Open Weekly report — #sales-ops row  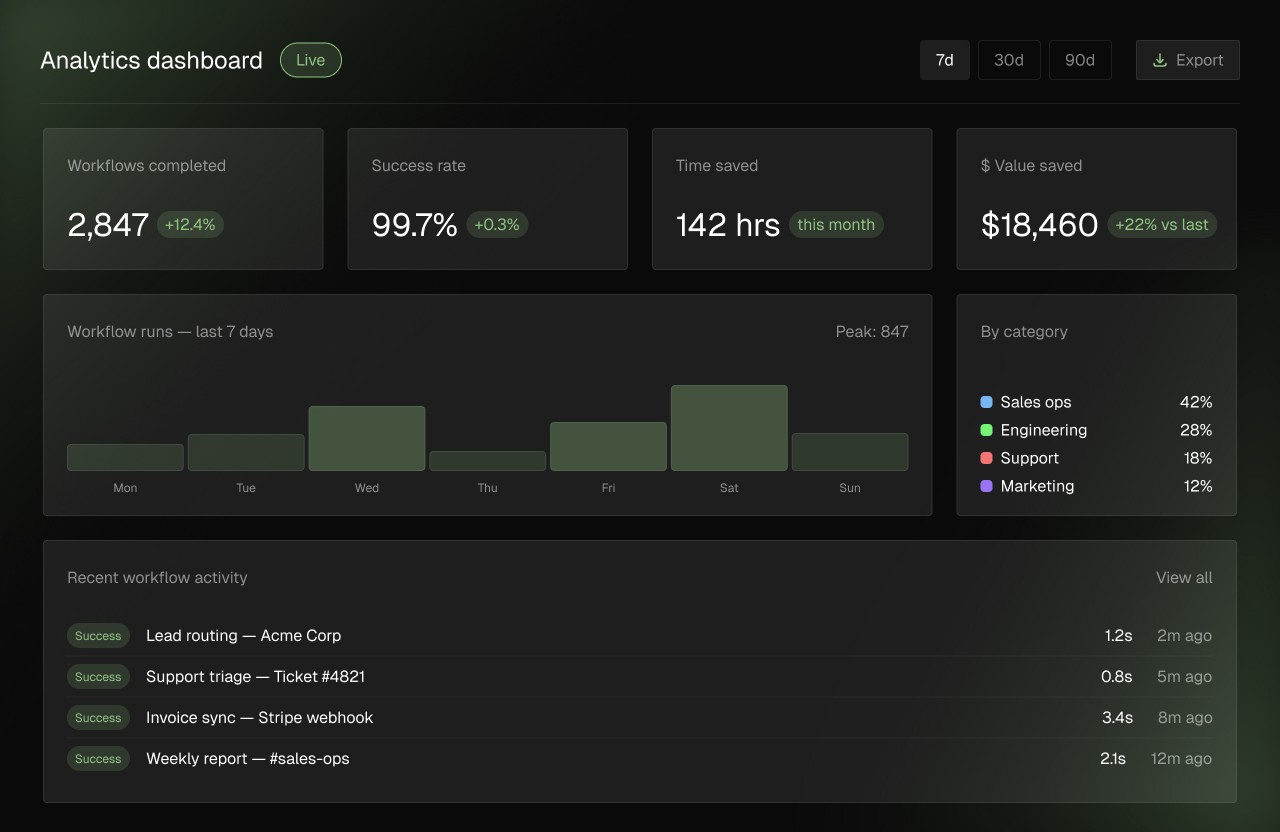[x=640, y=758]
